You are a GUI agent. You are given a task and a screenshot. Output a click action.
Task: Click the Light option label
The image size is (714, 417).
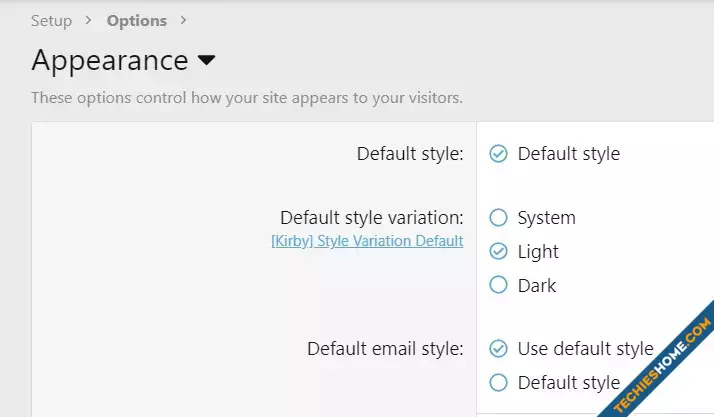click(538, 252)
